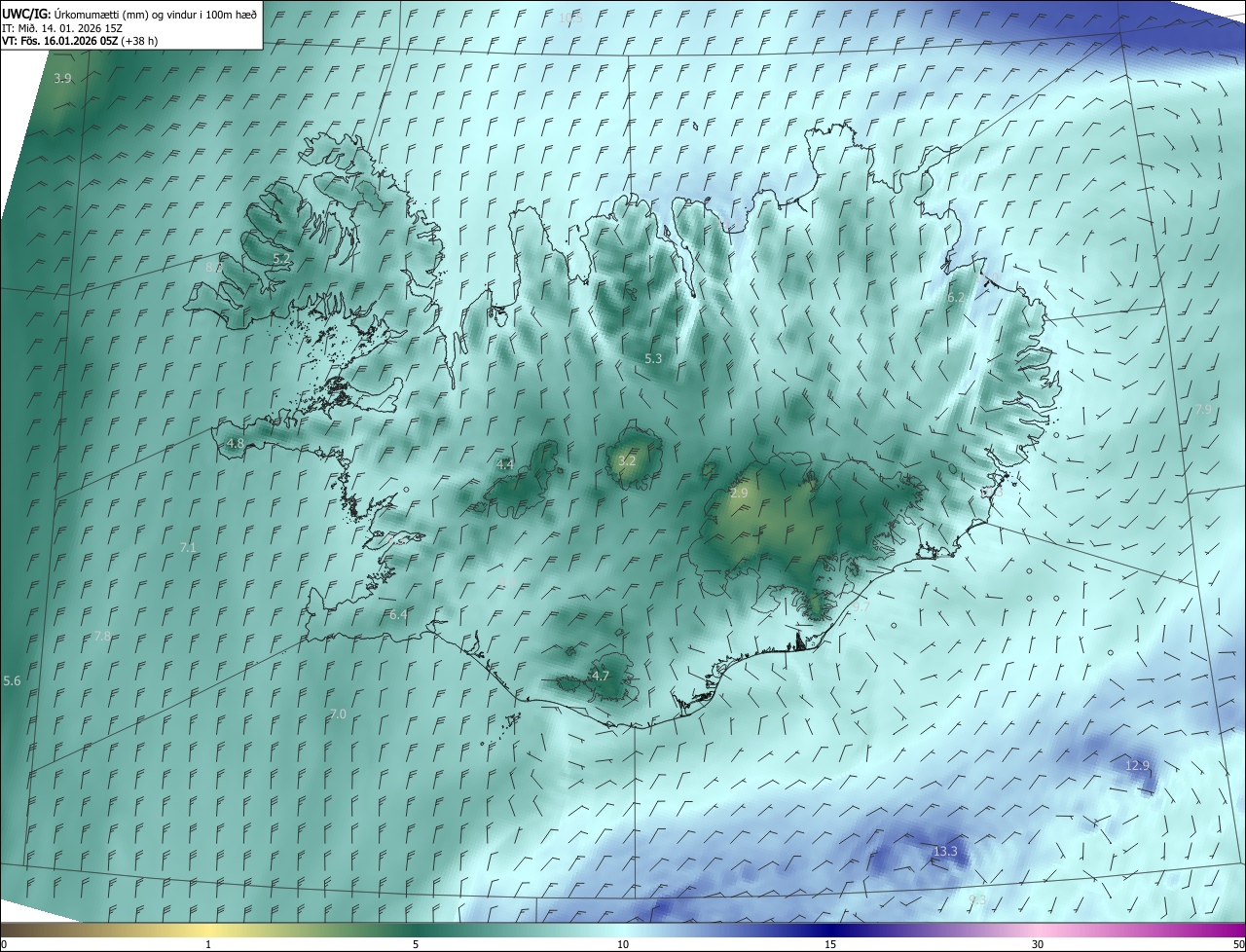Image resolution: width=1246 pixels, height=952 pixels.
Task: Click the dark navy segment of the color scale
Action: [830, 930]
